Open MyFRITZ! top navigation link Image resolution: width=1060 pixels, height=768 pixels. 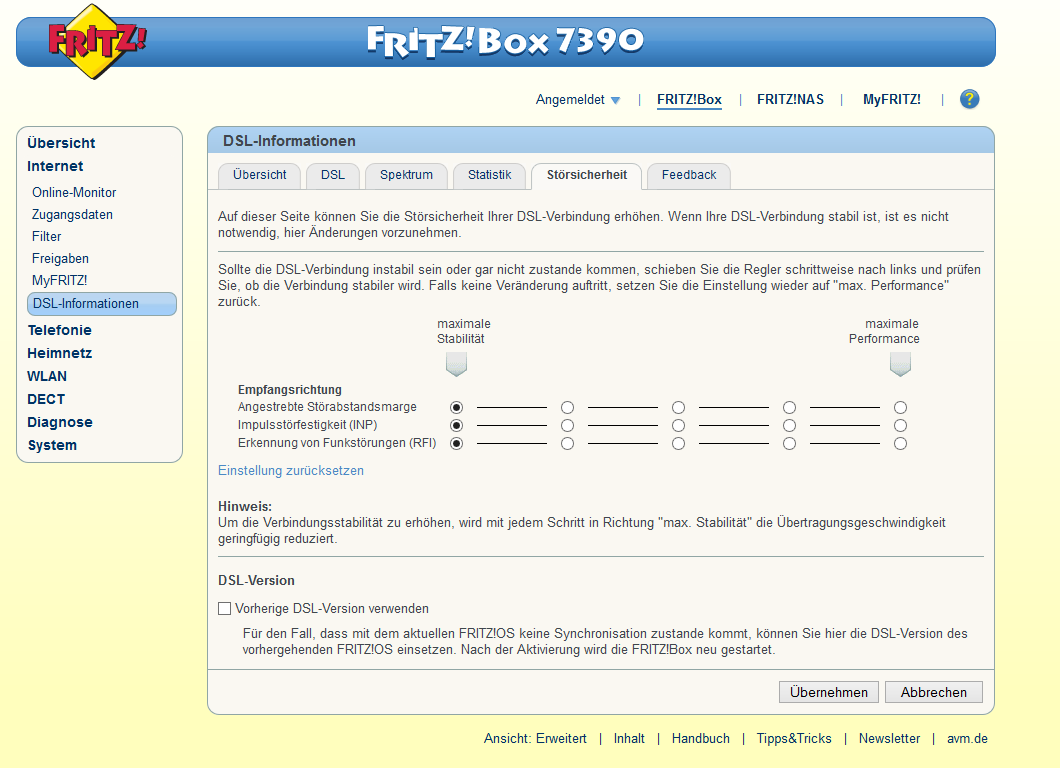tap(892, 100)
